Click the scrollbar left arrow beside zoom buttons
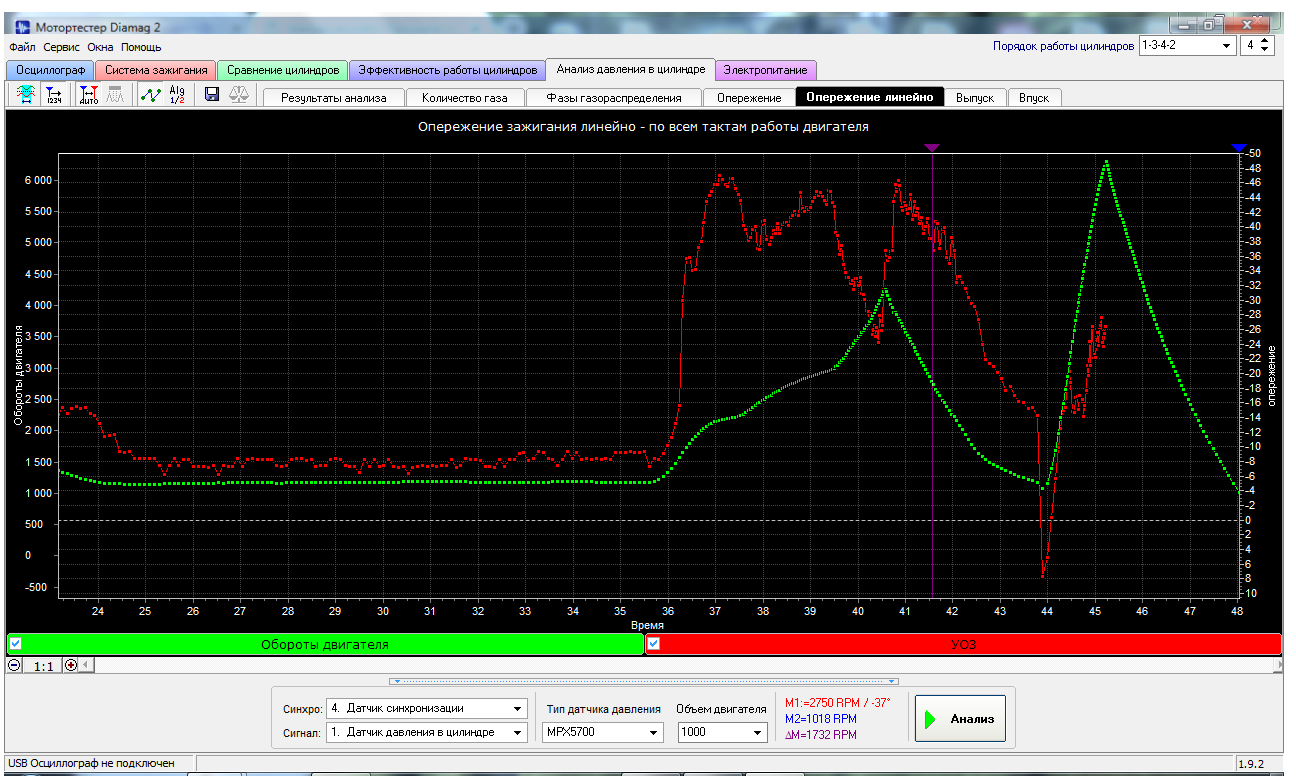Image resolution: width=1296 pixels, height=776 pixels. coord(87,665)
